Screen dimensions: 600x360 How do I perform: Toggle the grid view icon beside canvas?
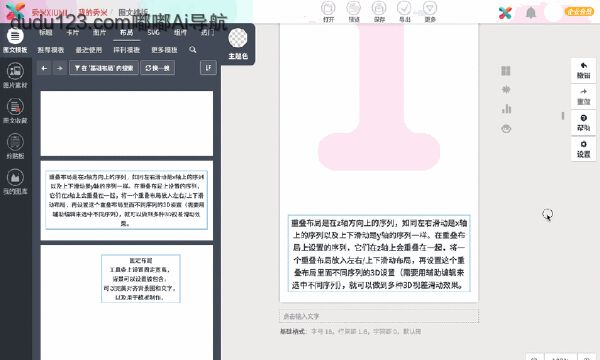[x=506, y=71]
